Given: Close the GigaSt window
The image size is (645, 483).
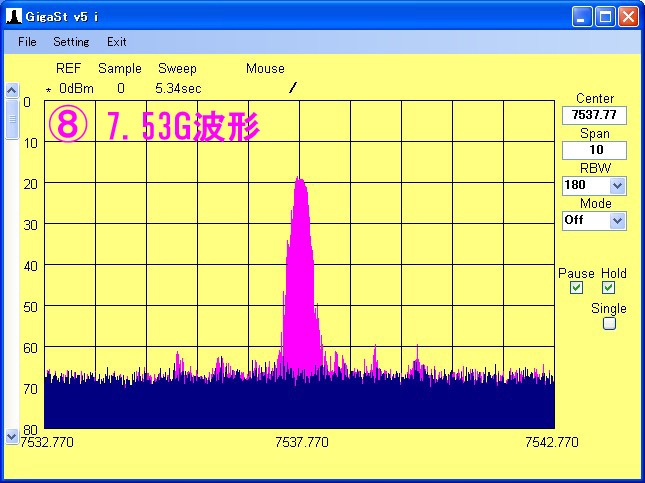Looking at the screenshot, I should coord(629,17).
